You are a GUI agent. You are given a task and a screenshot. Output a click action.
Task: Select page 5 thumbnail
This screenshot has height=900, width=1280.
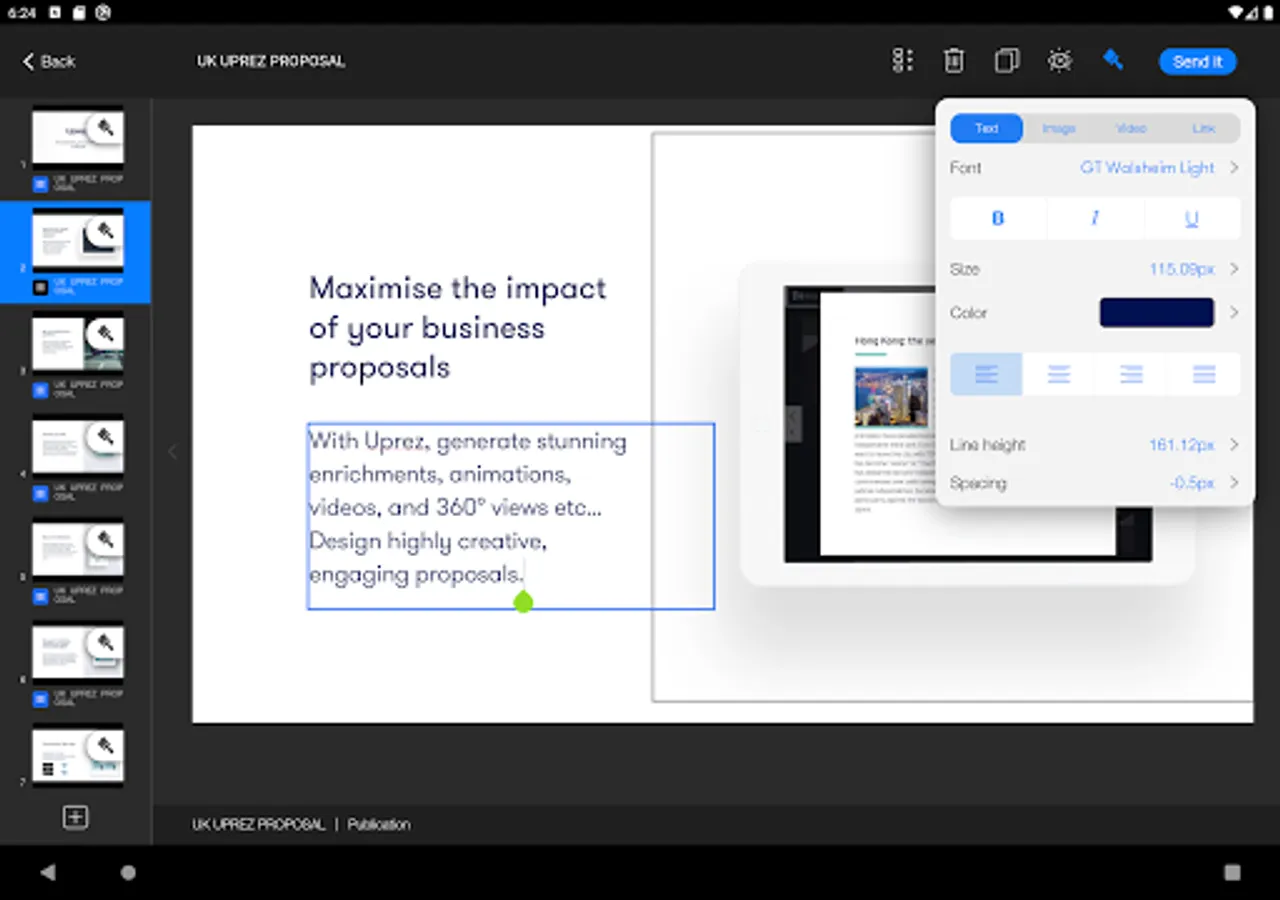coord(78,549)
